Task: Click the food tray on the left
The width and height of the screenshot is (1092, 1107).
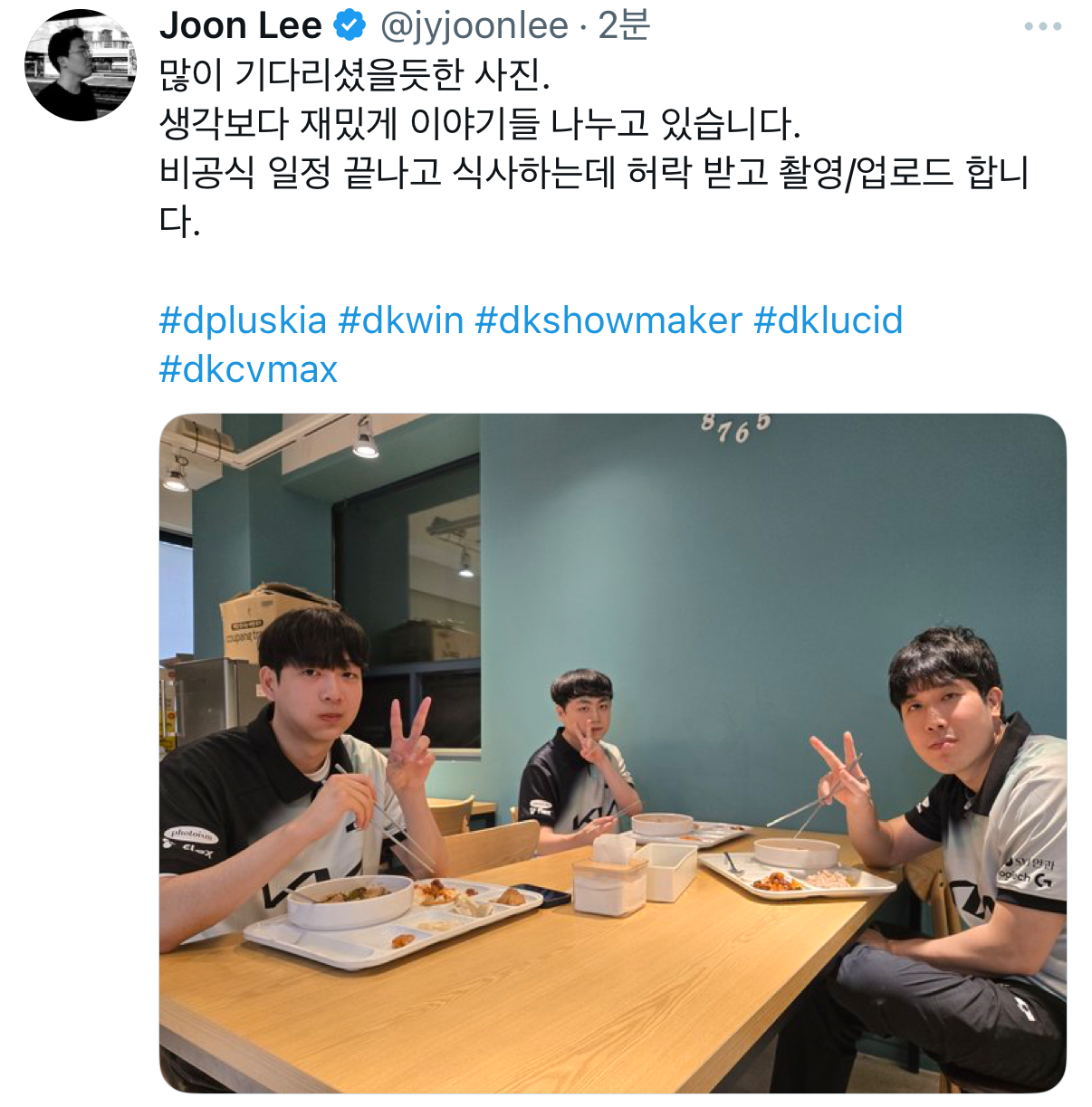Action: (394, 919)
